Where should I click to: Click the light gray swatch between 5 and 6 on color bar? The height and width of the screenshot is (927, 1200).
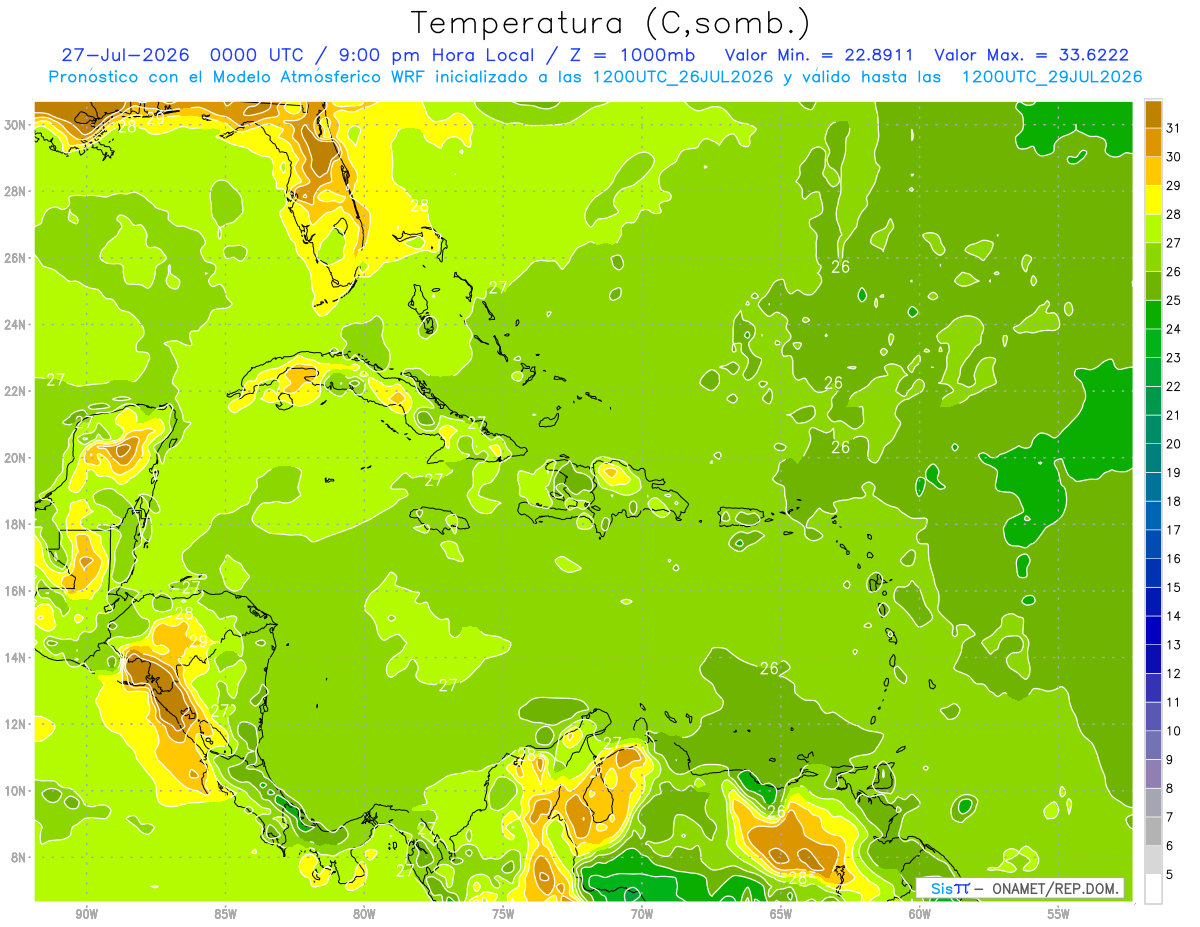[x=1153, y=860]
